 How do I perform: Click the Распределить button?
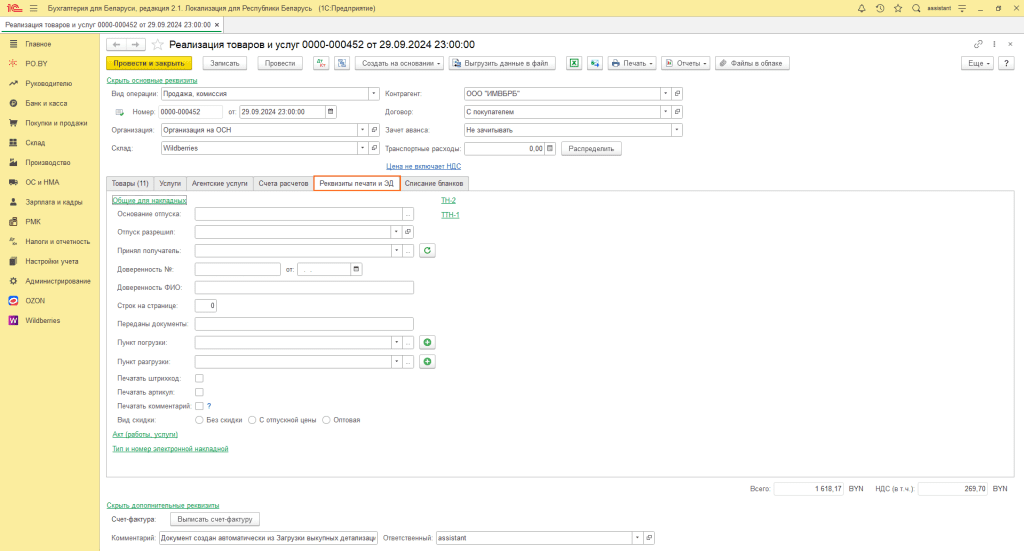tap(591, 148)
